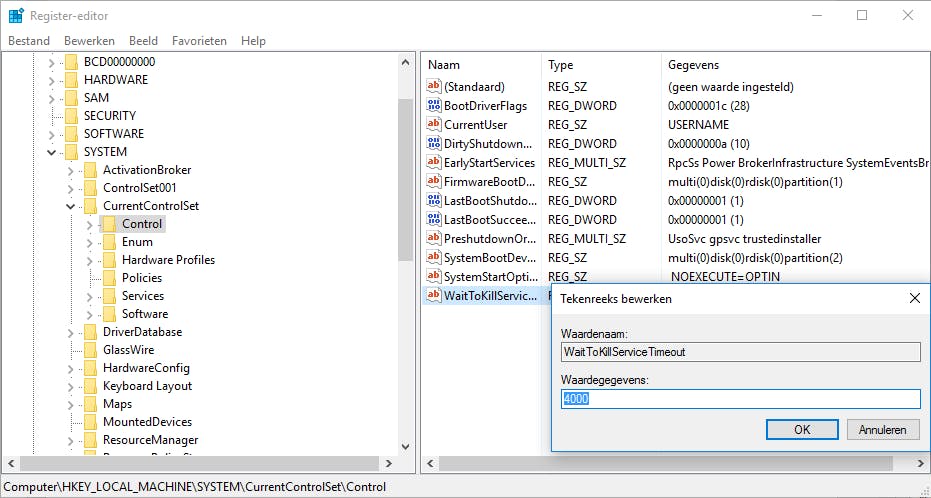Click the values pane scroll left arrow
This screenshot has height=498, width=931.
point(430,464)
